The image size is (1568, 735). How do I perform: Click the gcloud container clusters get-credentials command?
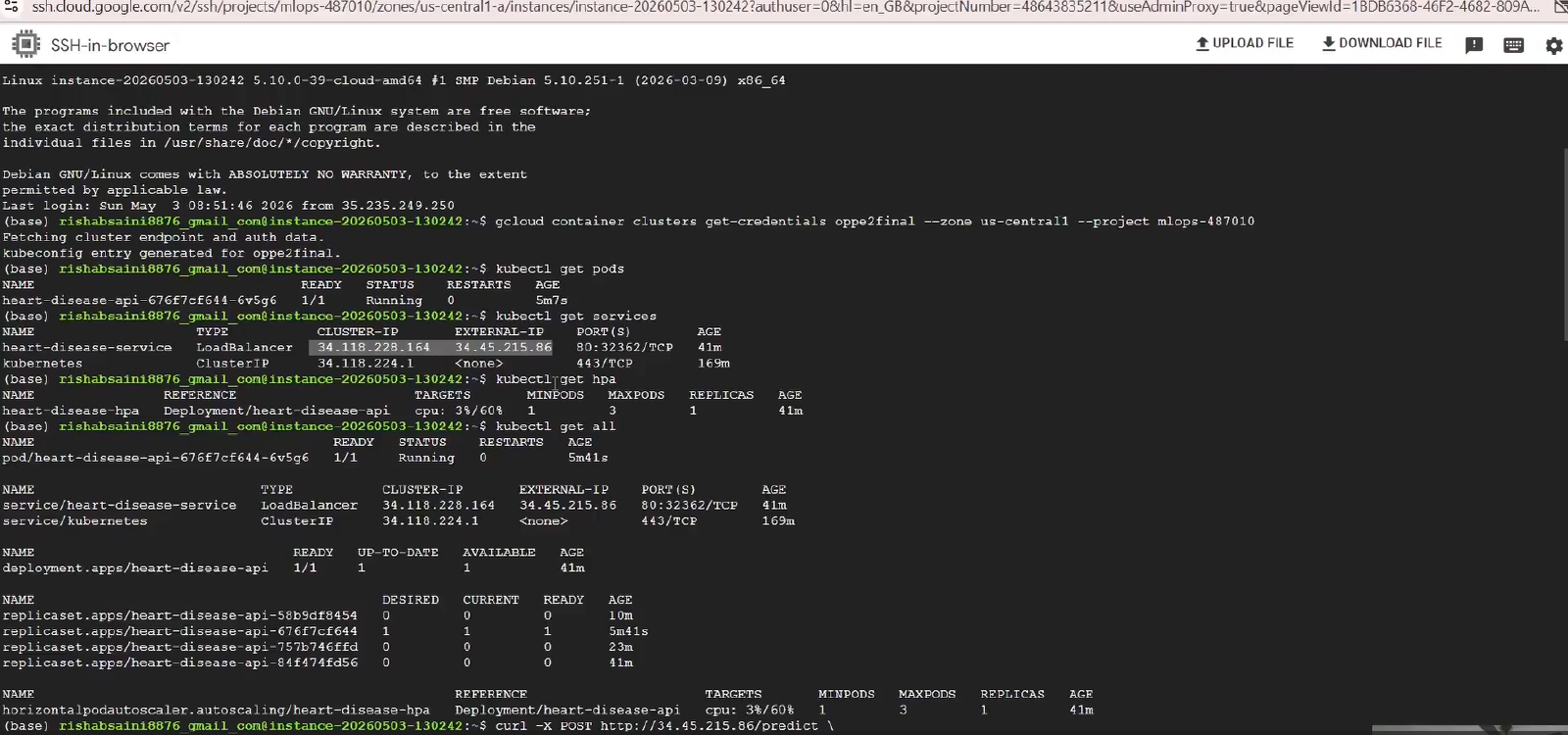tap(874, 221)
